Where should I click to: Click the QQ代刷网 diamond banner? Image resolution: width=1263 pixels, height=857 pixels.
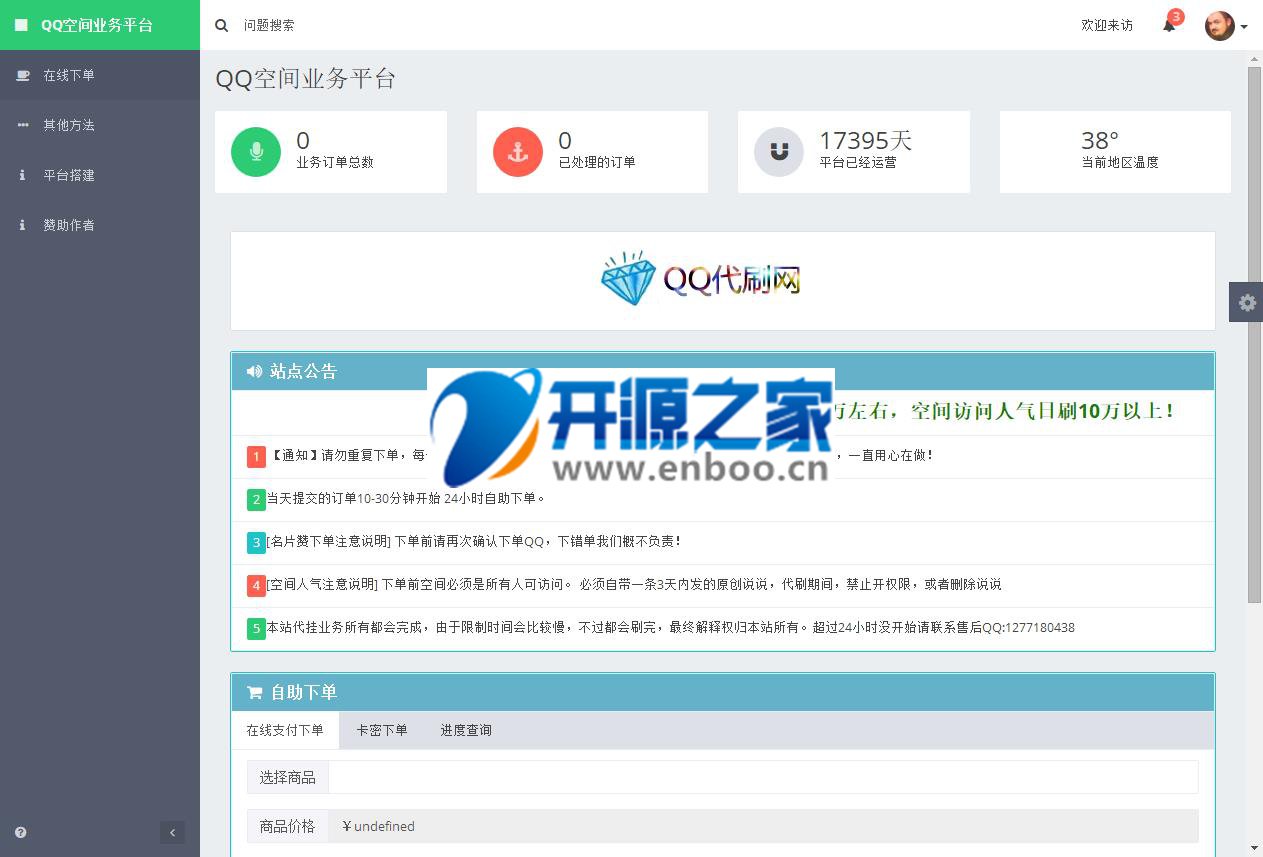(x=701, y=279)
